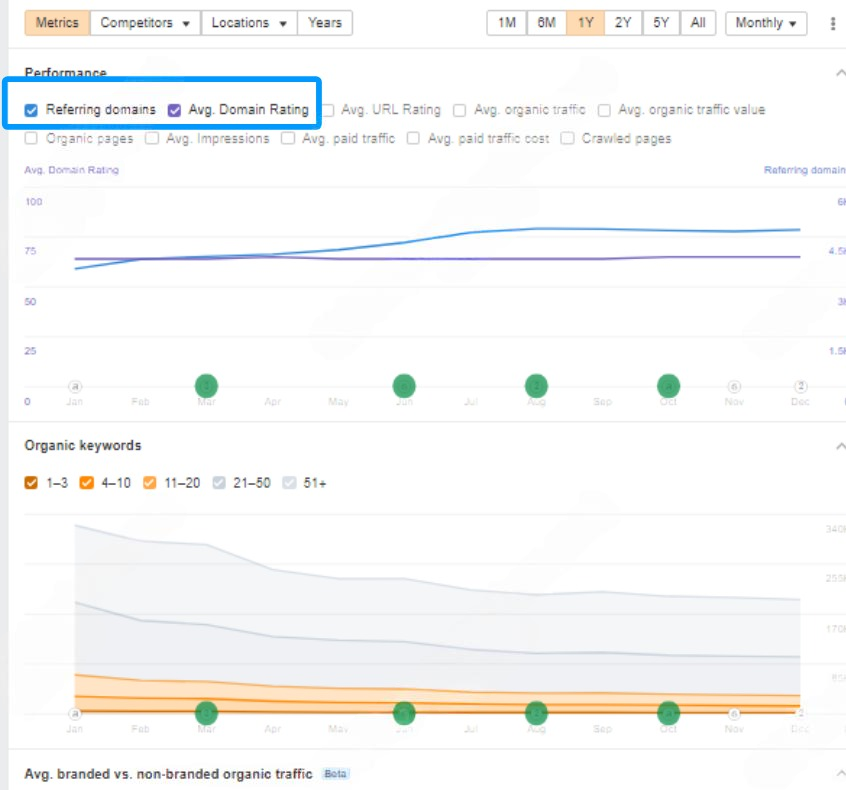Tick Avg. organic traffic value checkbox

coord(604,110)
